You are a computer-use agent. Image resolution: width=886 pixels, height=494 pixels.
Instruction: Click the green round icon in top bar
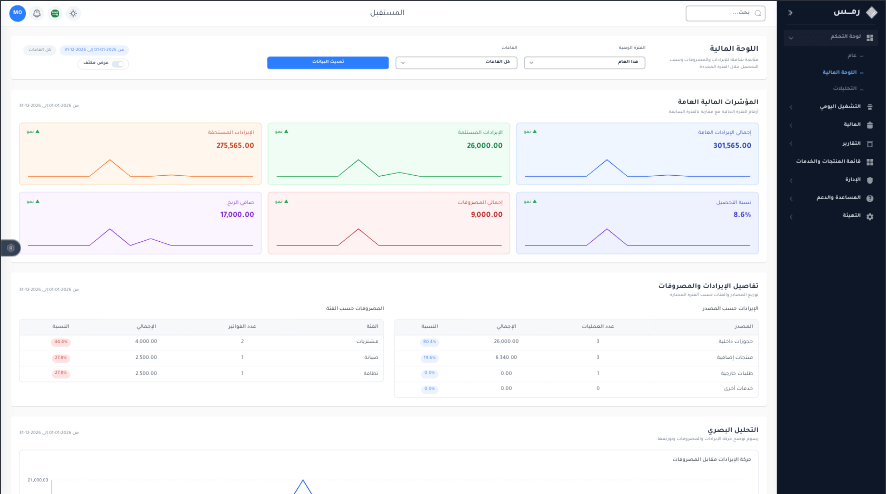pyautogui.click(x=55, y=13)
